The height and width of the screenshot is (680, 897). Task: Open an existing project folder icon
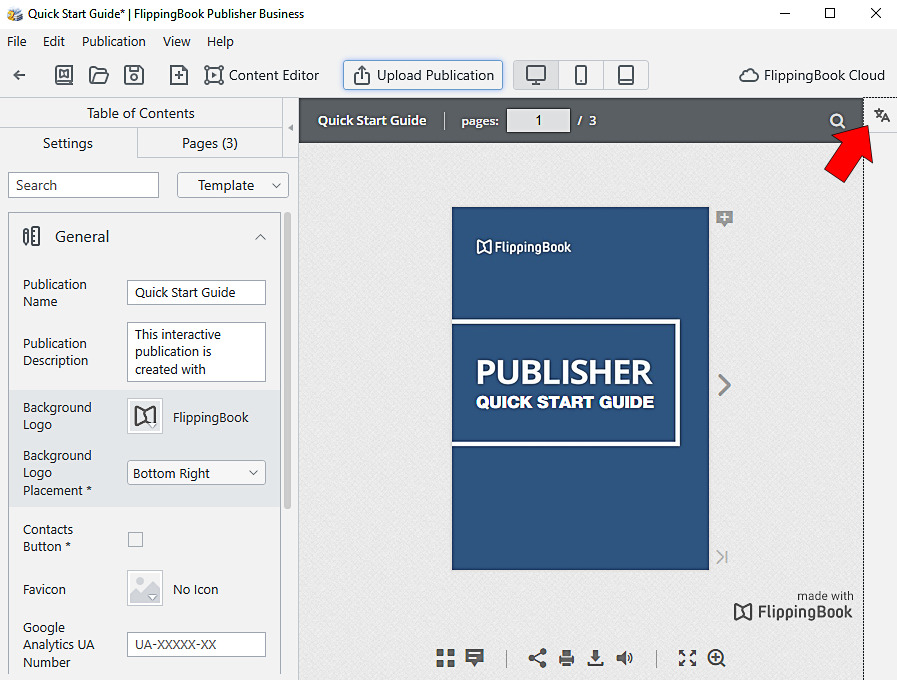(x=98, y=75)
